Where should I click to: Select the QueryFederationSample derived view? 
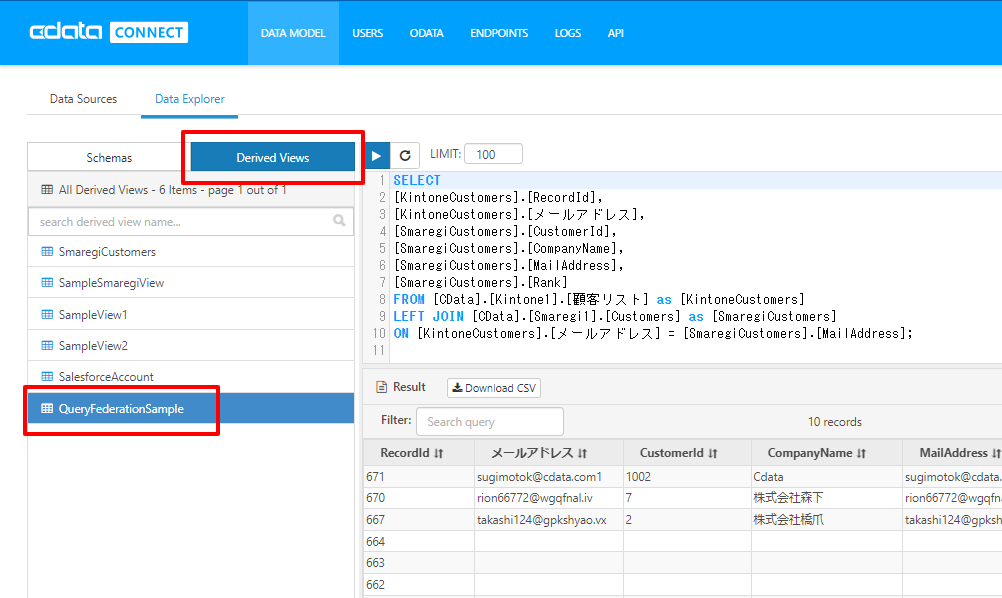click(191, 408)
